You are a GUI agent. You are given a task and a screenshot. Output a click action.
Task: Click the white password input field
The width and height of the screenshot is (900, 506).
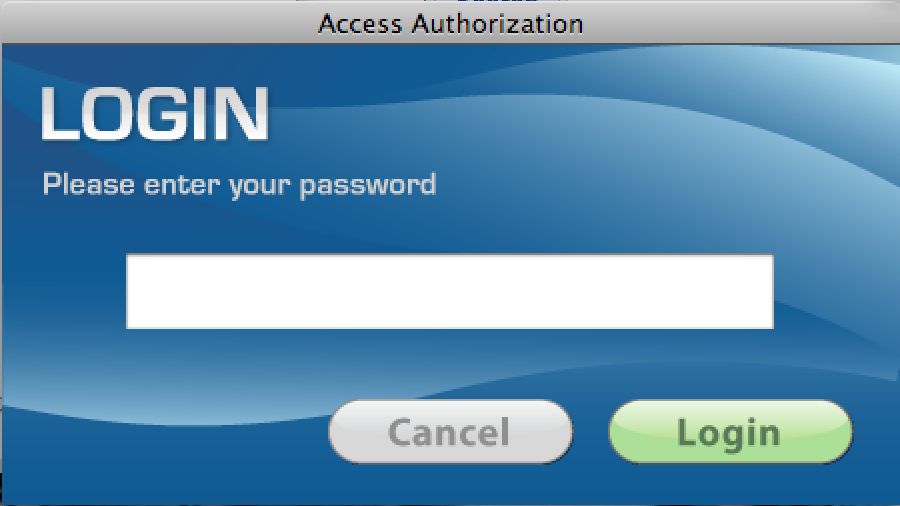click(x=450, y=291)
